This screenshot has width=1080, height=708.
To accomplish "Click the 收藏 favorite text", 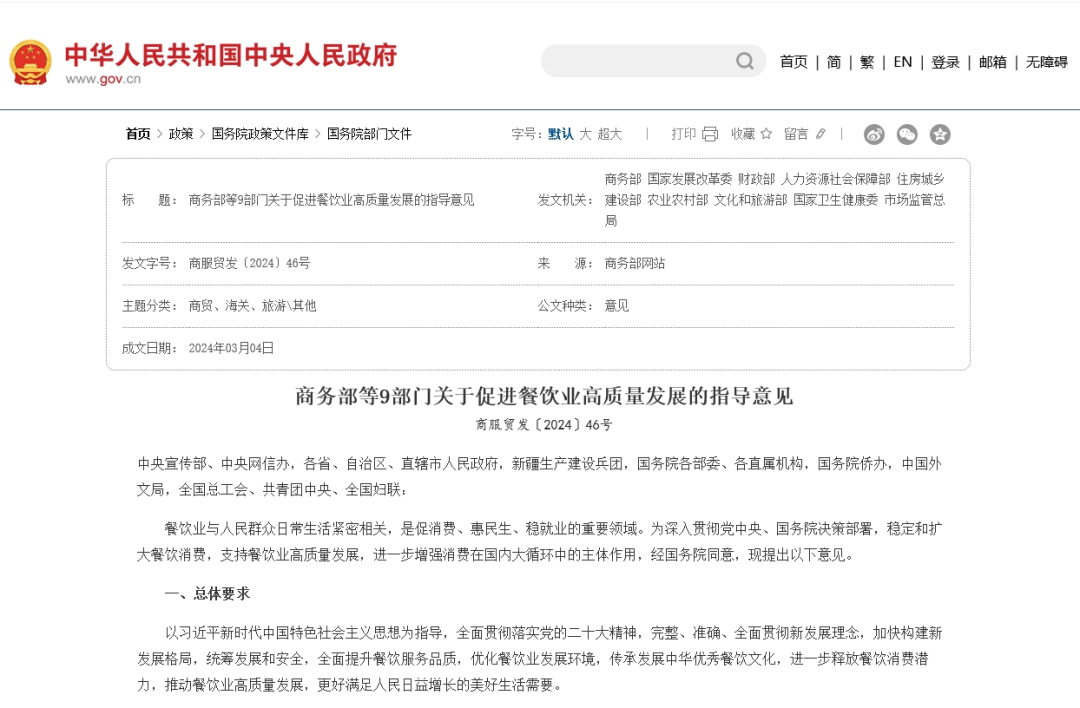I will click(743, 134).
